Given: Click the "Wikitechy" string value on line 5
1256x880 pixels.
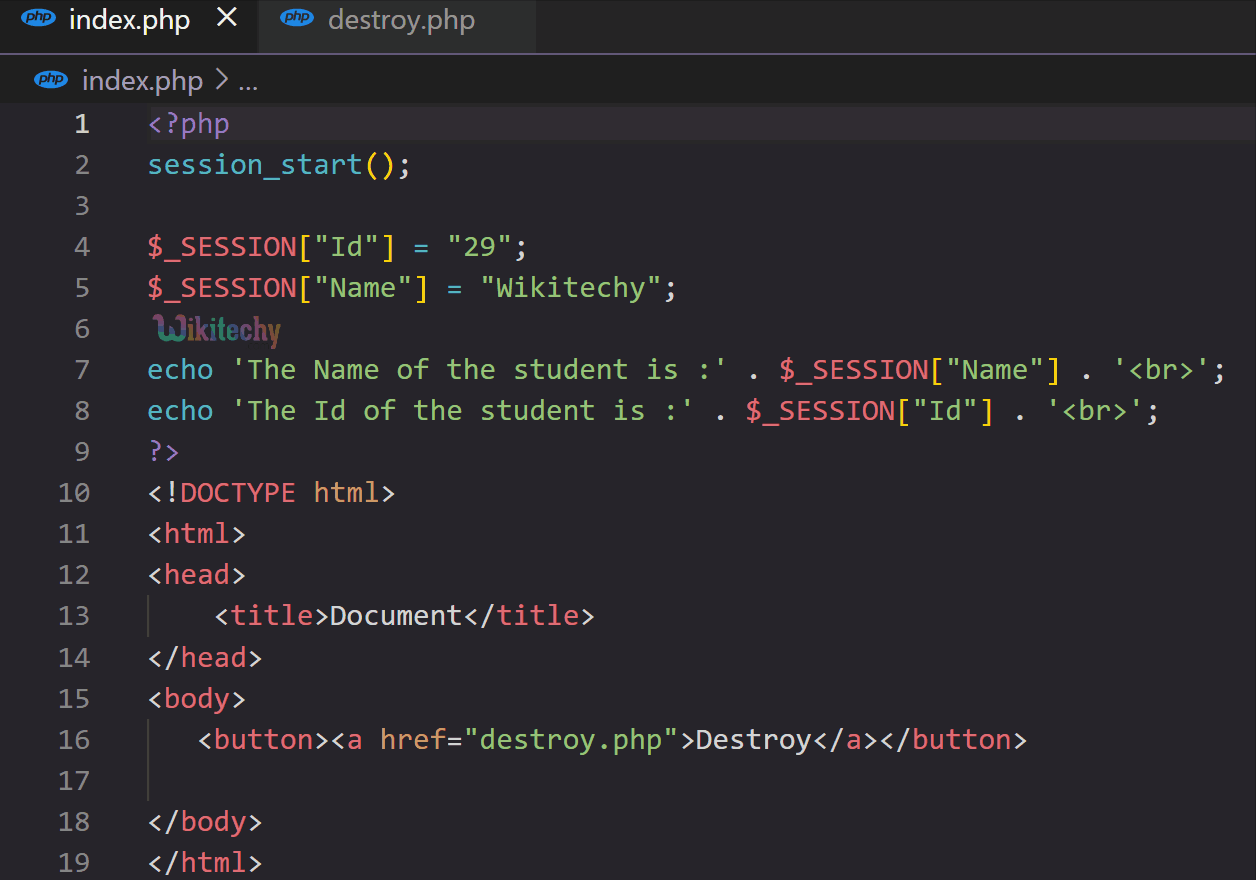Looking at the screenshot, I should click(570, 287).
